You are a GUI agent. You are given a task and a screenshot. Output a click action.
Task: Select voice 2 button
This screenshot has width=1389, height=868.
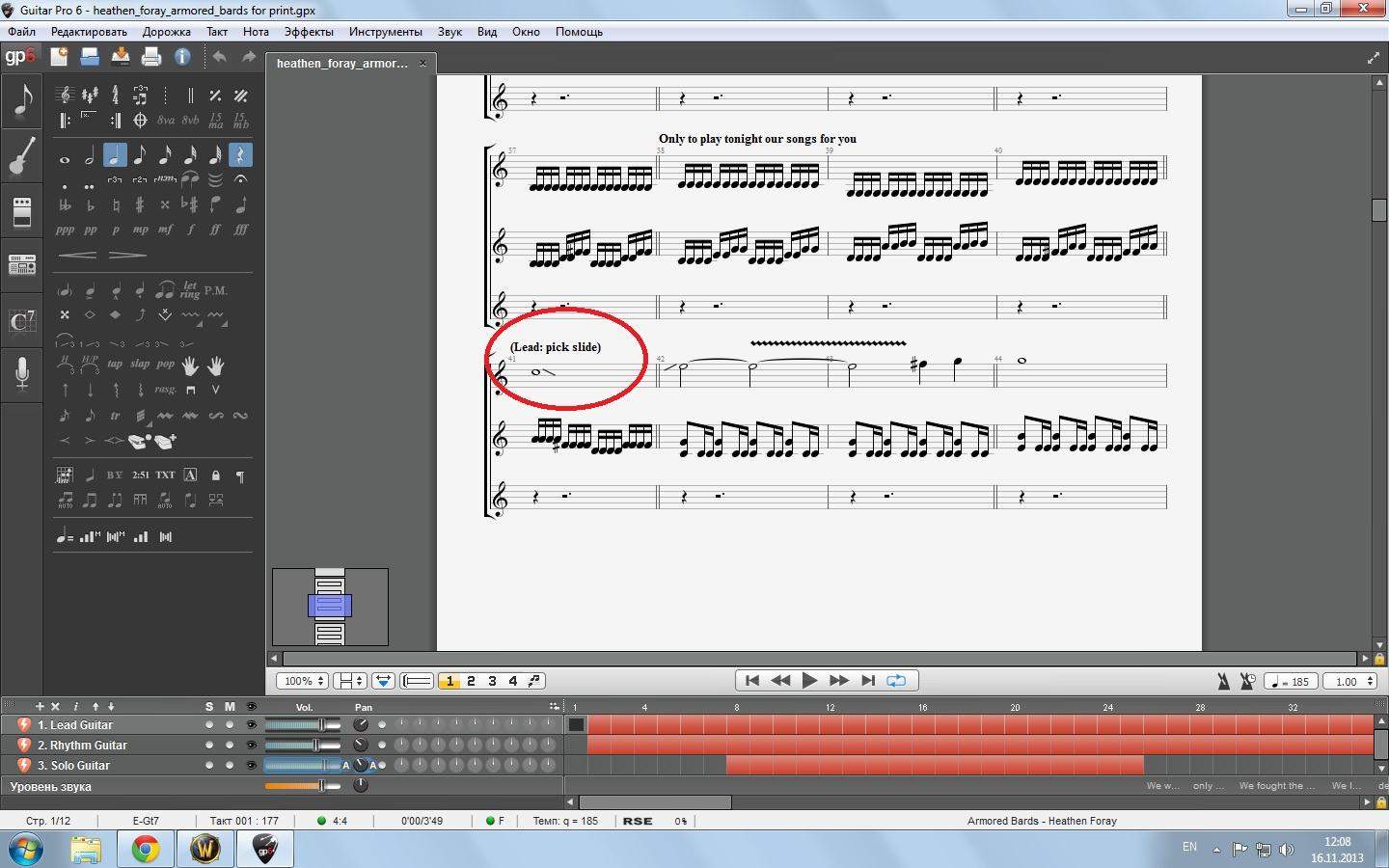(471, 681)
